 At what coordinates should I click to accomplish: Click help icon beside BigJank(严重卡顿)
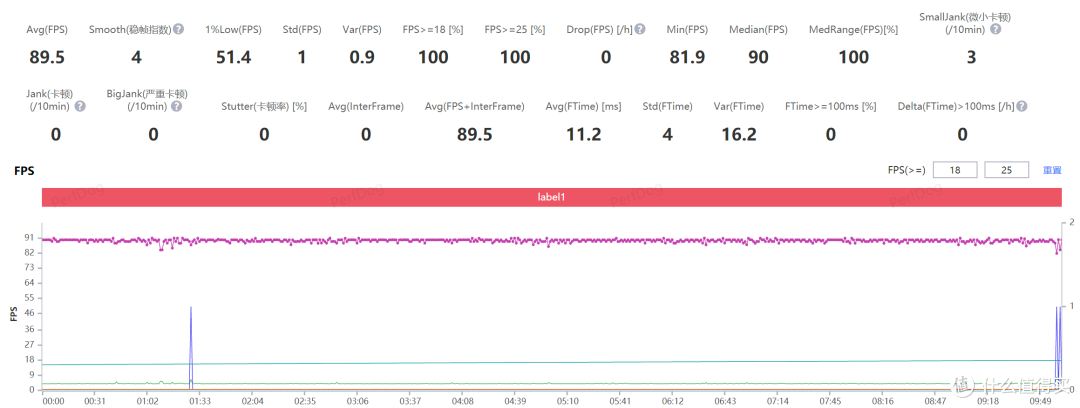click(x=176, y=106)
